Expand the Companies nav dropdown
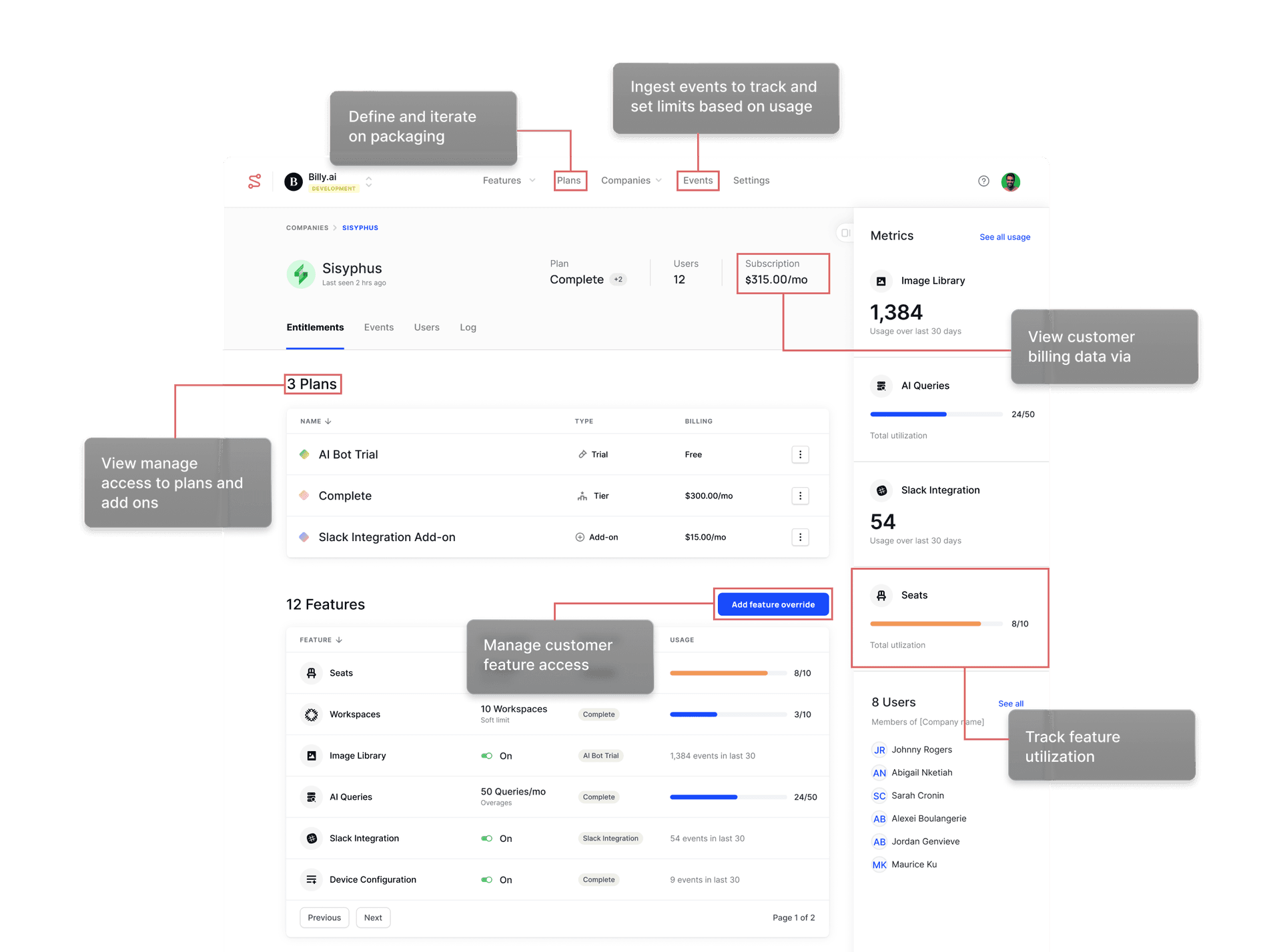This screenshot has height=952, width=1281. click(x=631, y=181)
